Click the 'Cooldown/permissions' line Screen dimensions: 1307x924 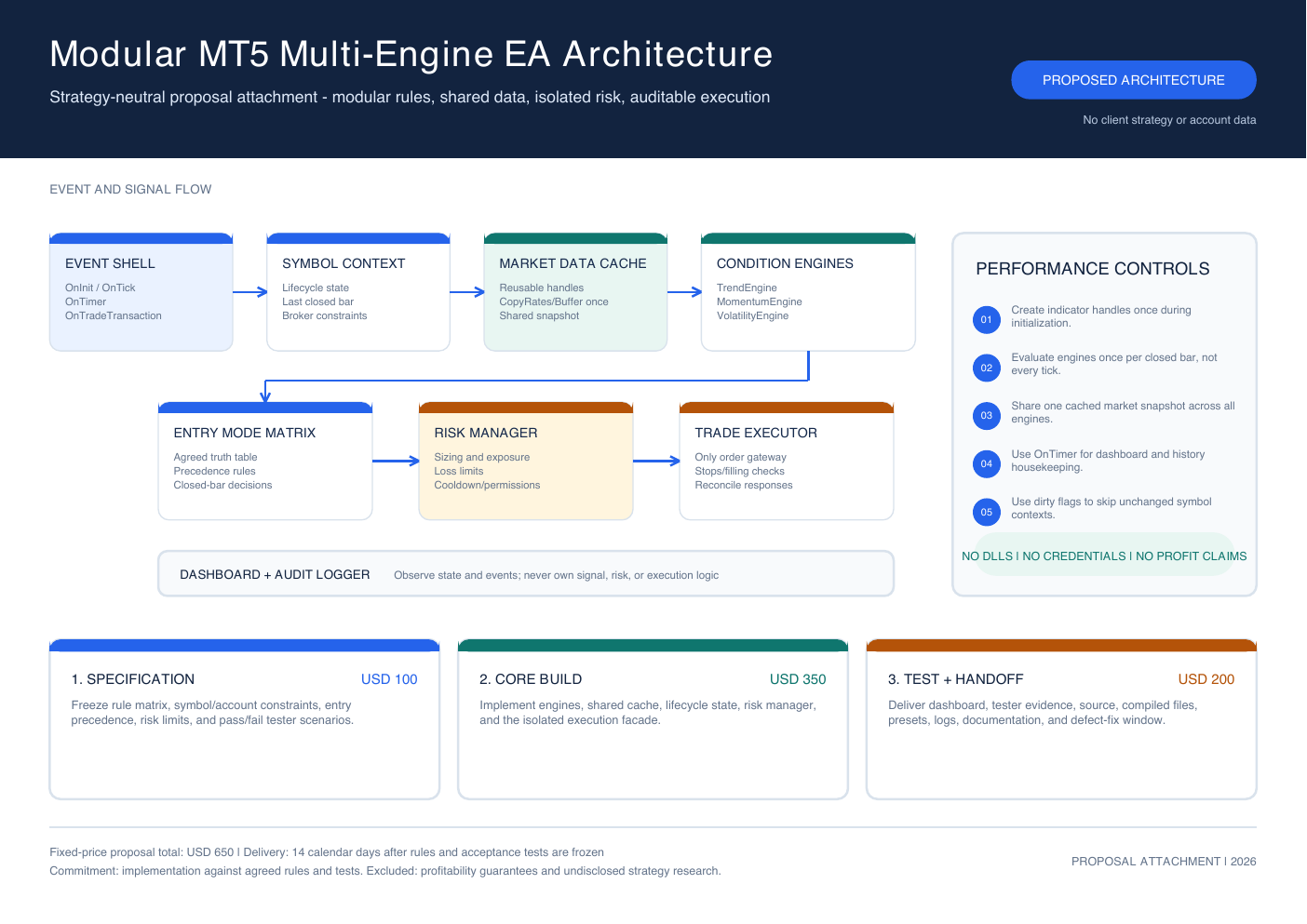[487, 485]
